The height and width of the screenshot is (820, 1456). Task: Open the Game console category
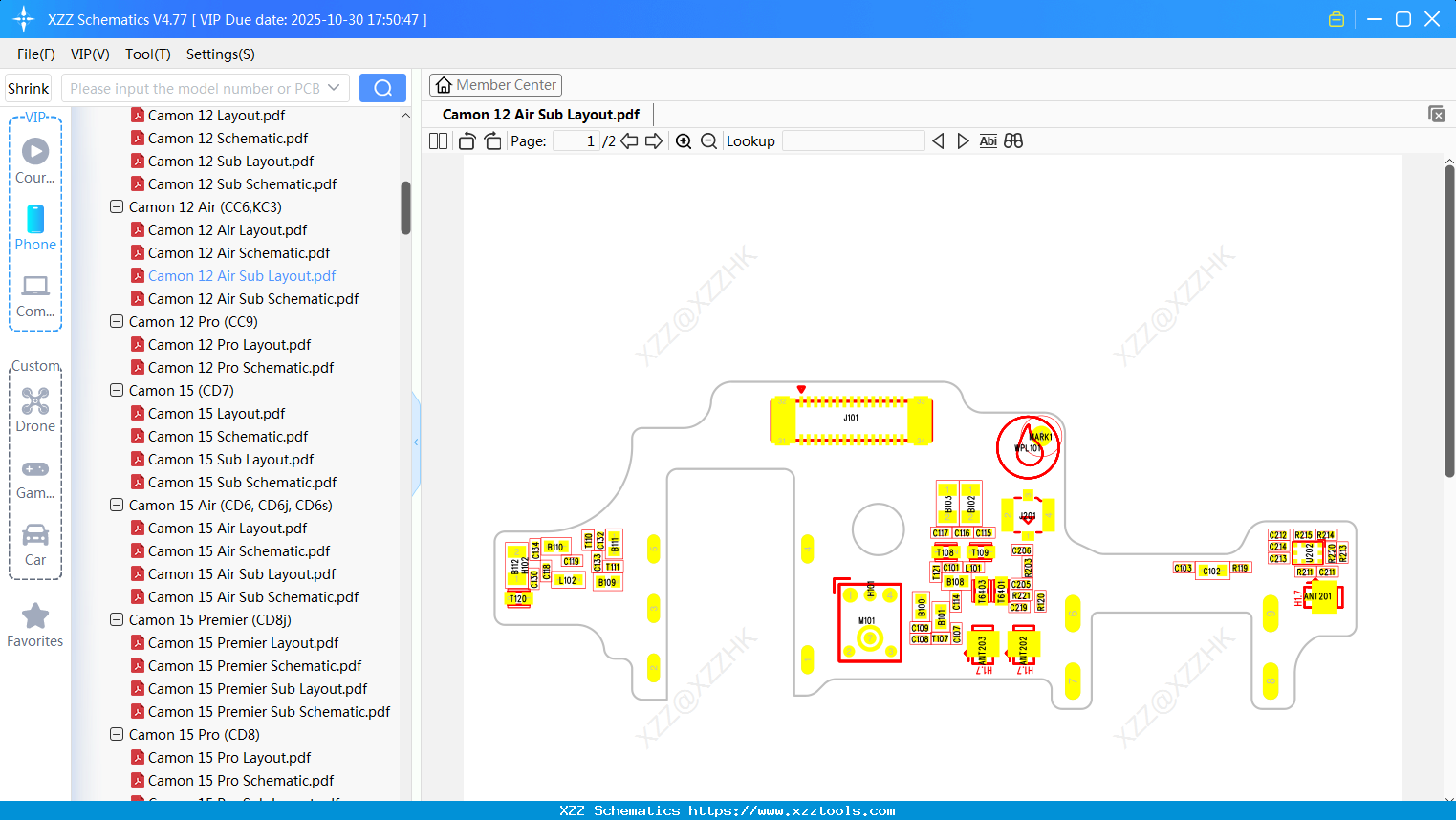(x=35, y=478)
